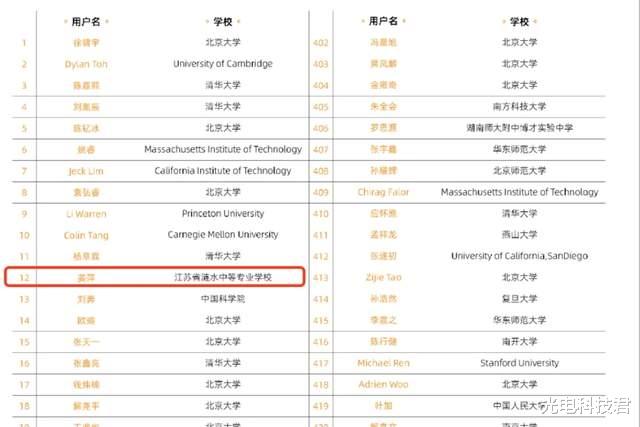640x427 pixels.
Task: Select the username Li Warren
Action: [x=86, y=214]
